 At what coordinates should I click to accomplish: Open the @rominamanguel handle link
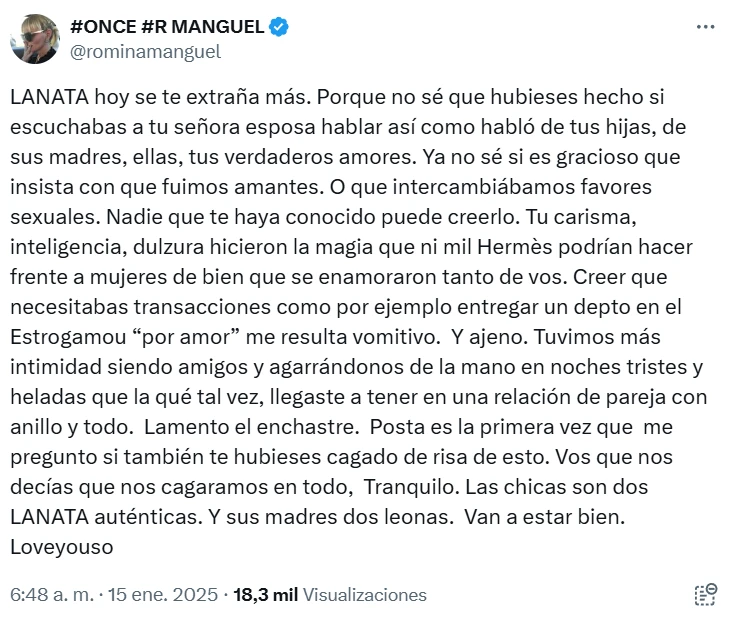pyautogui.click(x=145, y=51)
